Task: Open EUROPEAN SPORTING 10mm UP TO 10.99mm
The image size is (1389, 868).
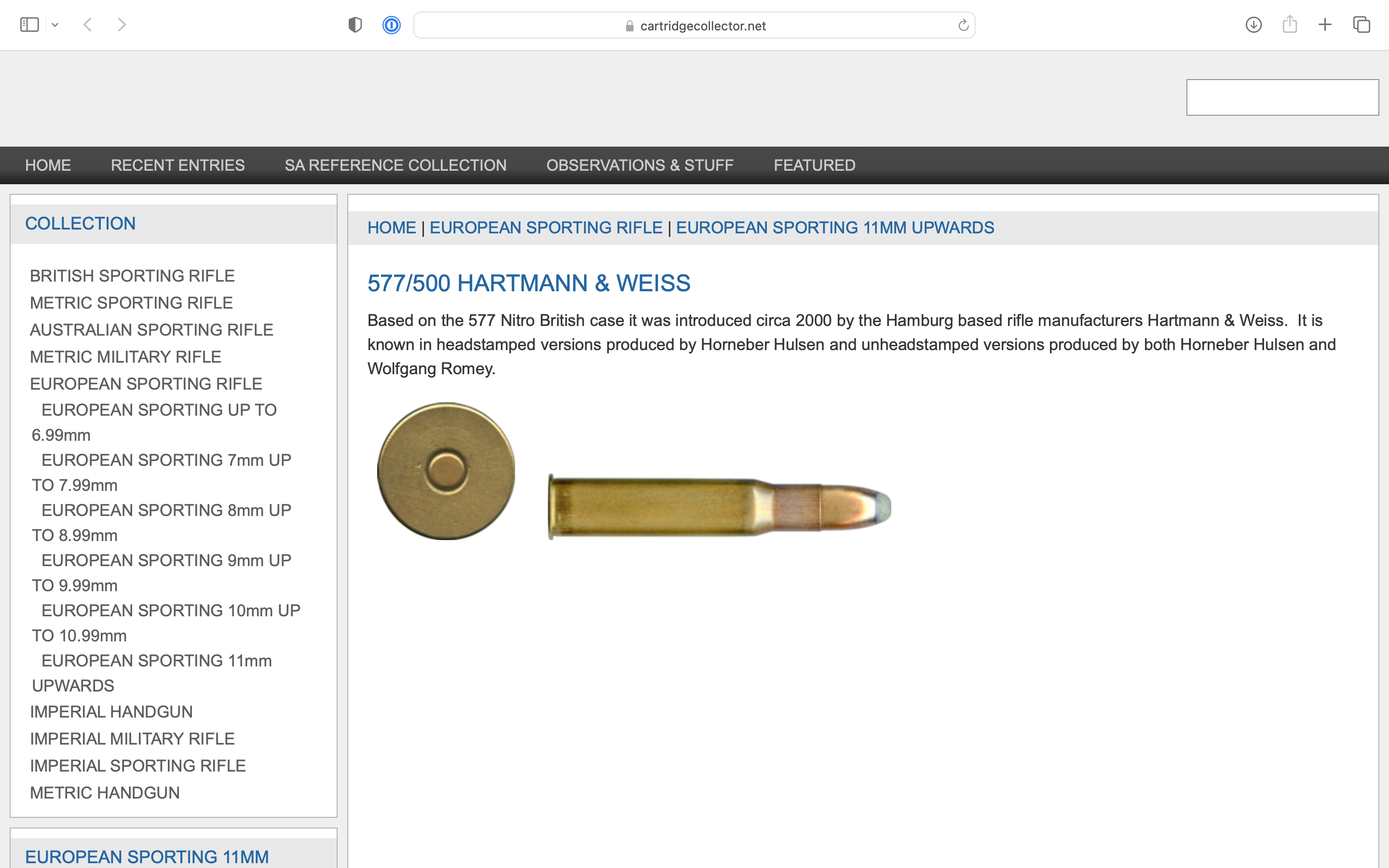Action: click(x=166, y=623)
